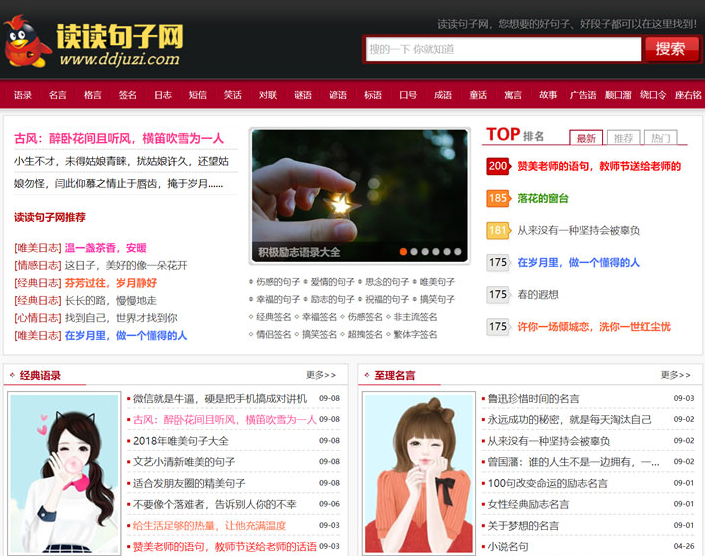Click the search text input box
705x556 pixels.
click(503, 49)
